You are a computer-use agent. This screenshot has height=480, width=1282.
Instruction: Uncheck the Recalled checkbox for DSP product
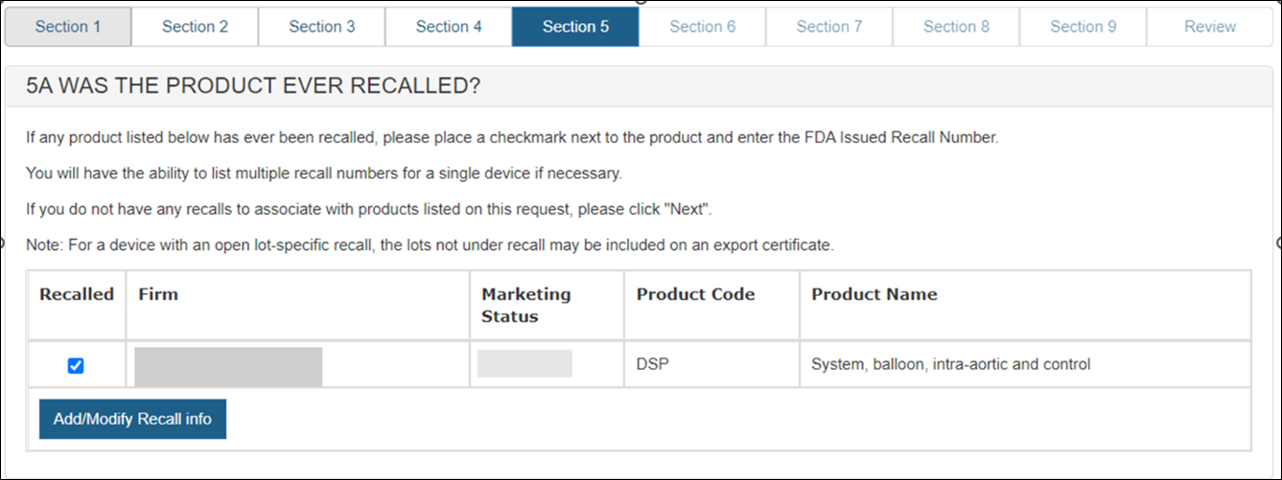tap(76, 366)
